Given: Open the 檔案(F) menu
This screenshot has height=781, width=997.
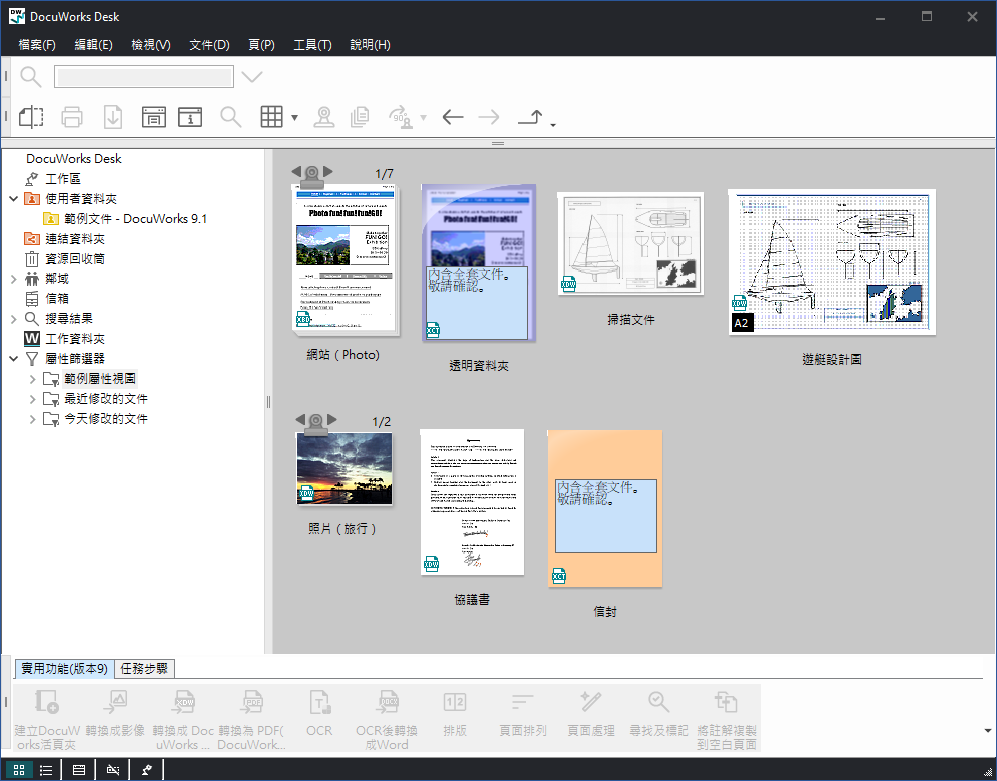Looking at the screenshot, I should point(37,45).
